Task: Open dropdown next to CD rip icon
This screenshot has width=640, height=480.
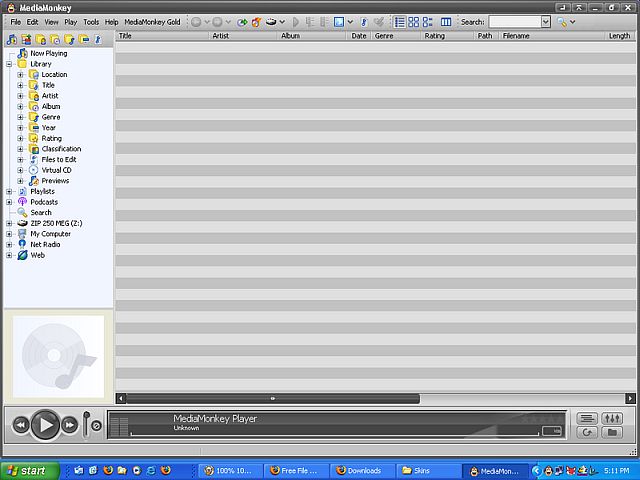Action: (x=282, y=22)
